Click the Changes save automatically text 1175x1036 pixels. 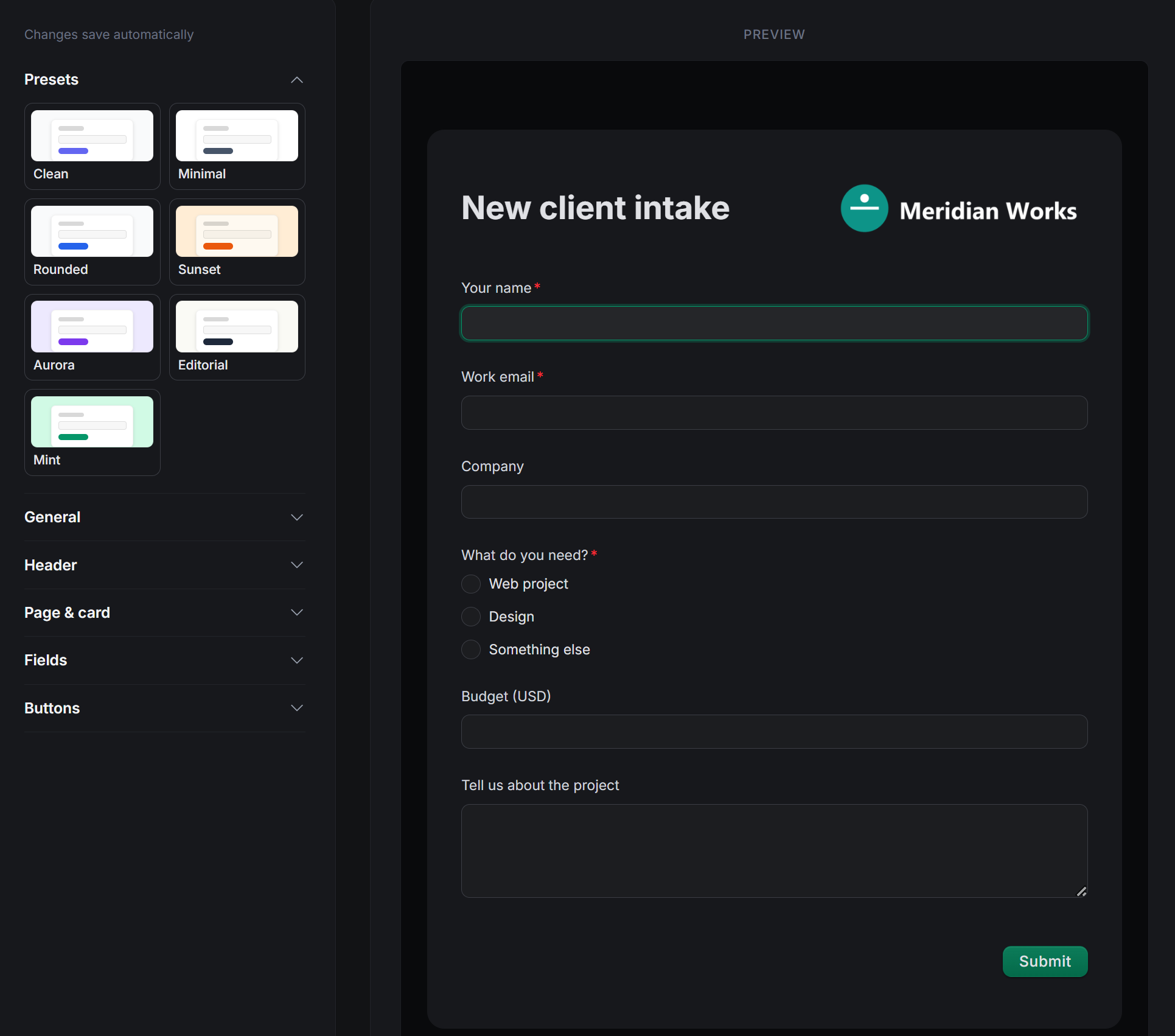tap(109, 35)
